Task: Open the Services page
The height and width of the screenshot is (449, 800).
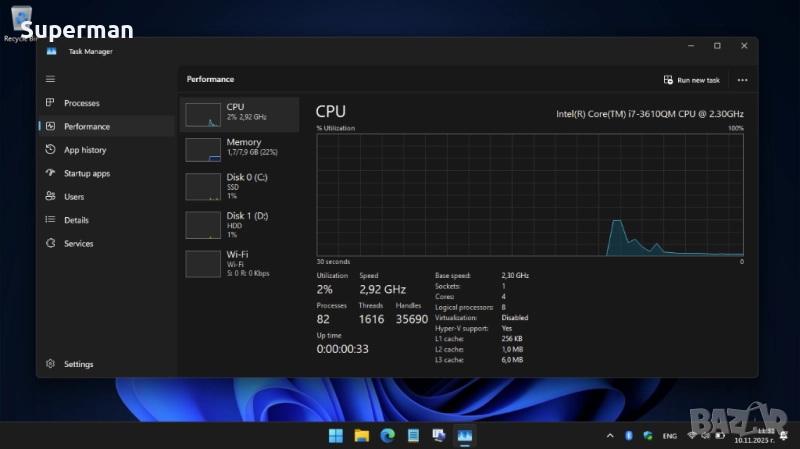Action: (x=78, y=244)
